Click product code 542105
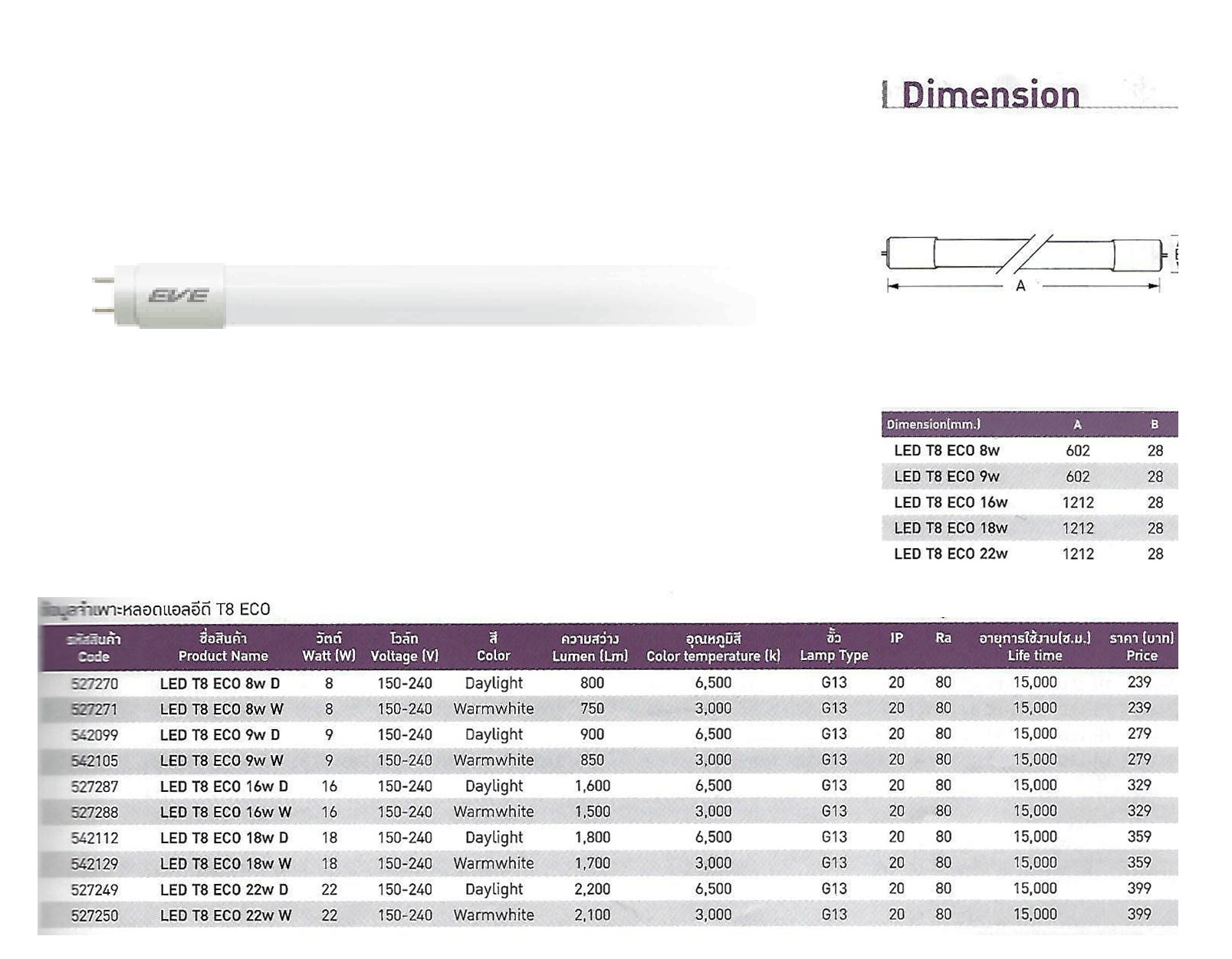 click(x=94, y=761)
